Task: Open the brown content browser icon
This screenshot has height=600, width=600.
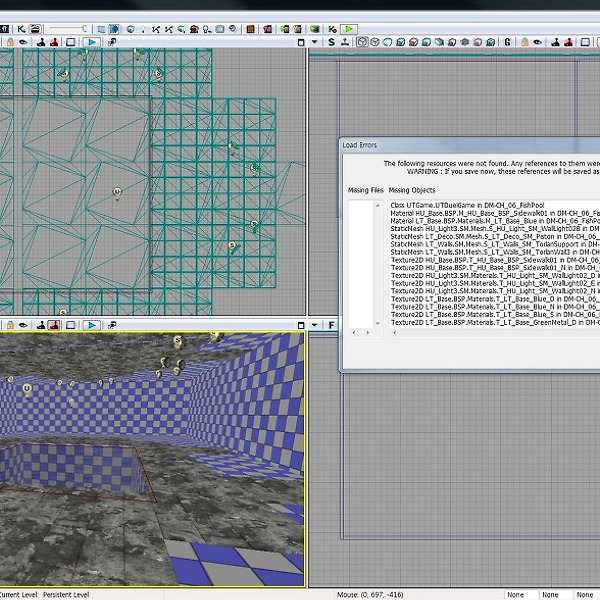Action: tap(250, 29)
